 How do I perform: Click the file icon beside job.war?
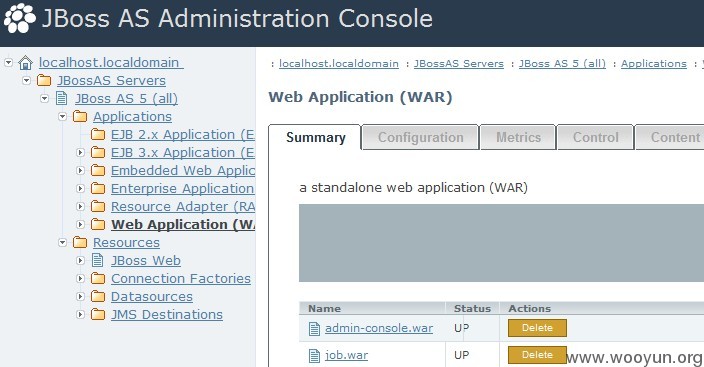click(315, 356)
